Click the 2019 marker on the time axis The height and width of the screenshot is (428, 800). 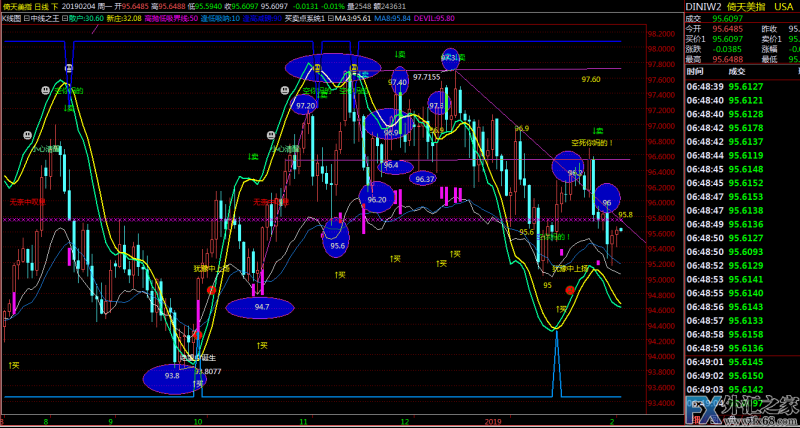point(492,422)
